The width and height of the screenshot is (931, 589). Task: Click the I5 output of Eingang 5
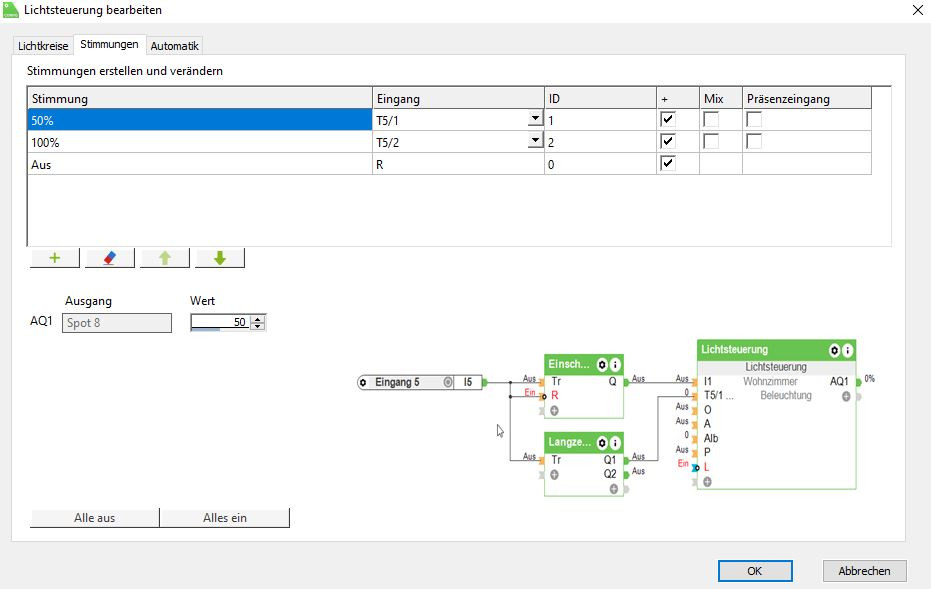point(468,382)
